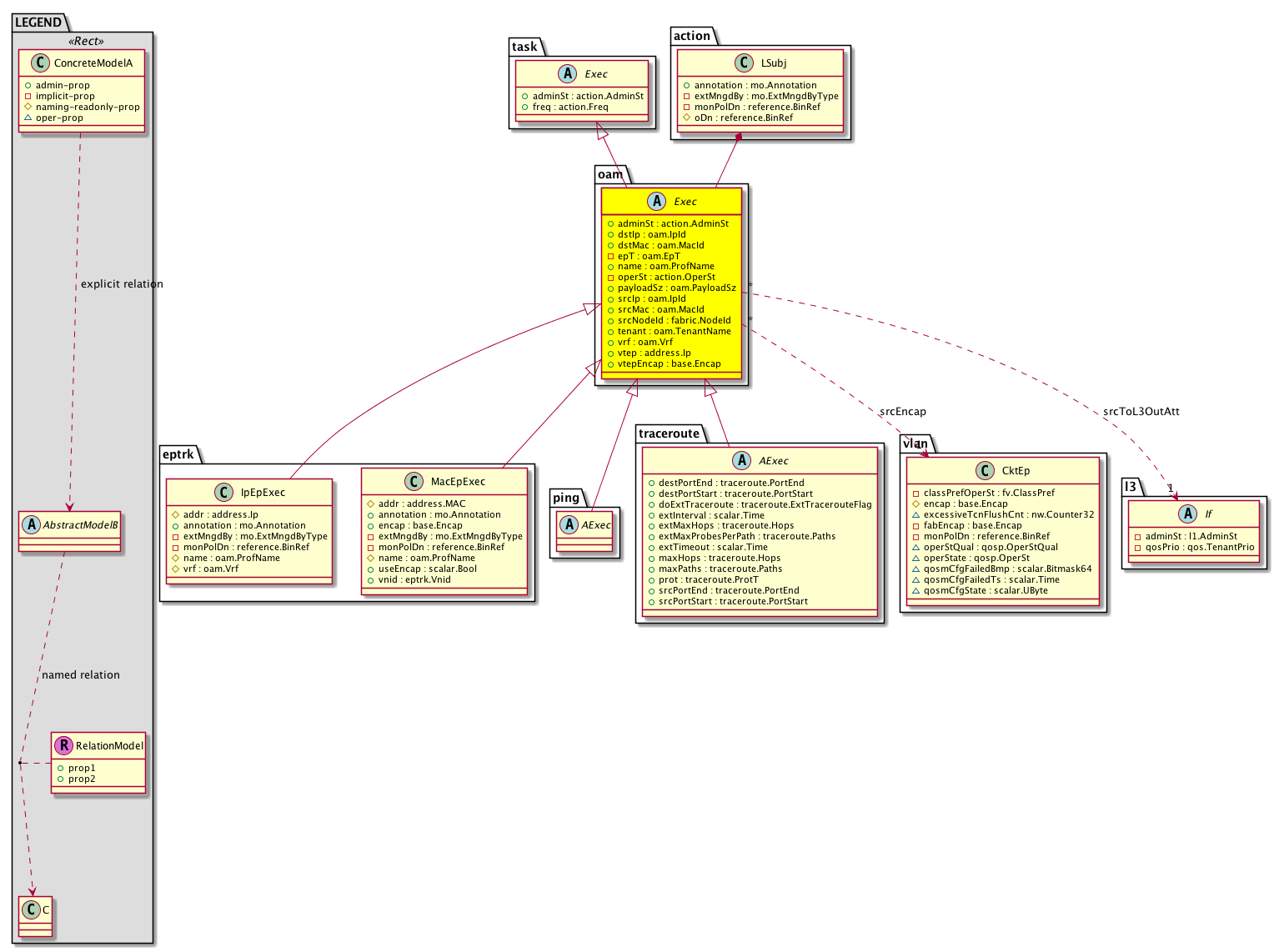The height and width of the screenshot is (952, 1284).
Task: Click the A icon of the l3 If class
Action: (x=1187, y=514)
